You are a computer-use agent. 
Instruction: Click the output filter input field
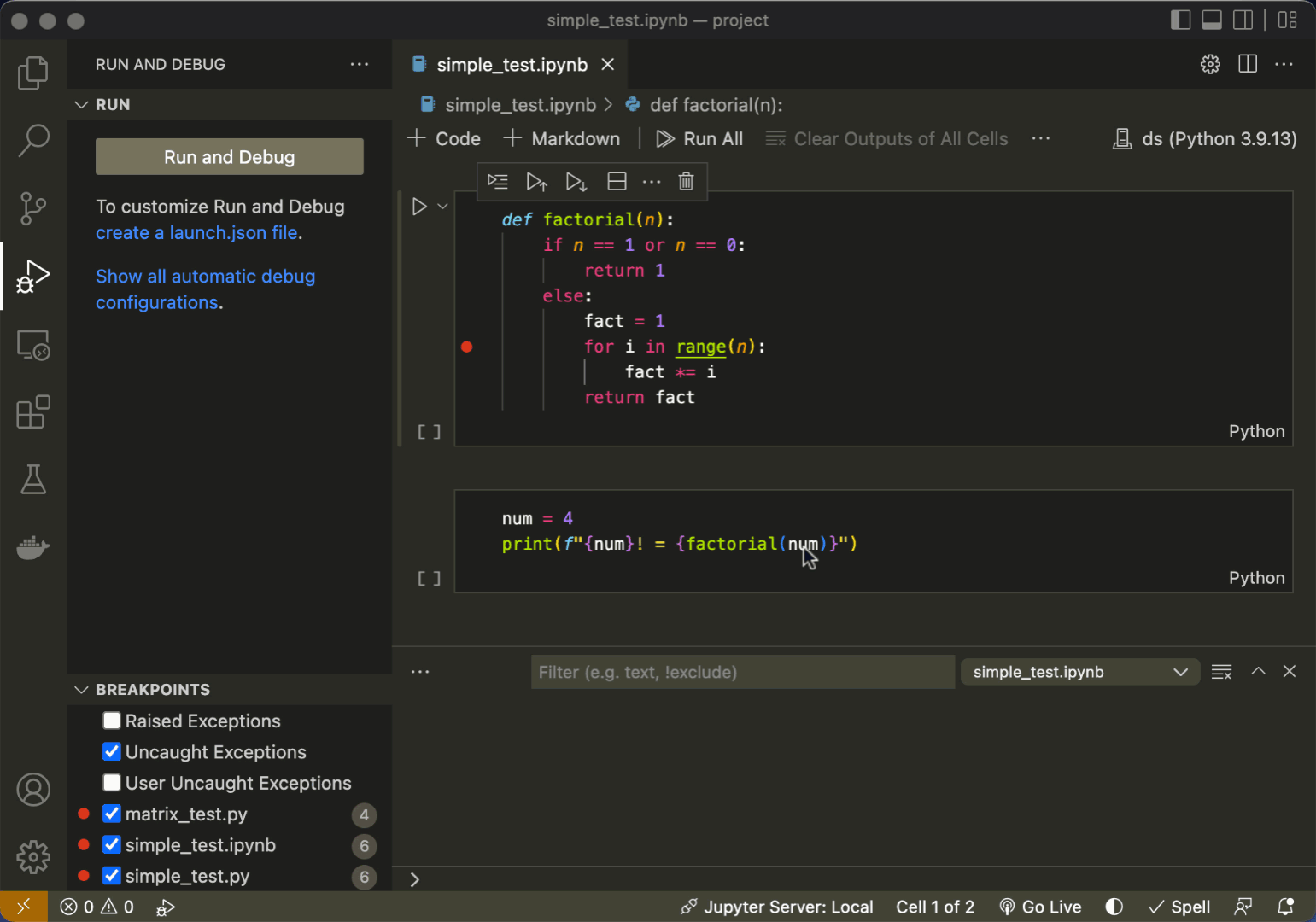[x=743, y=672]
